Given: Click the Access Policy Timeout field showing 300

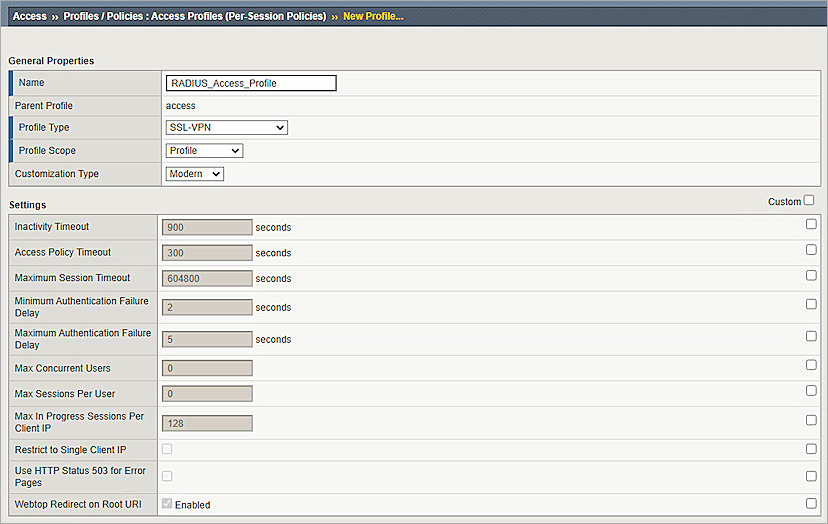Looking at the screenshot, I should click(x=207, y=252).
